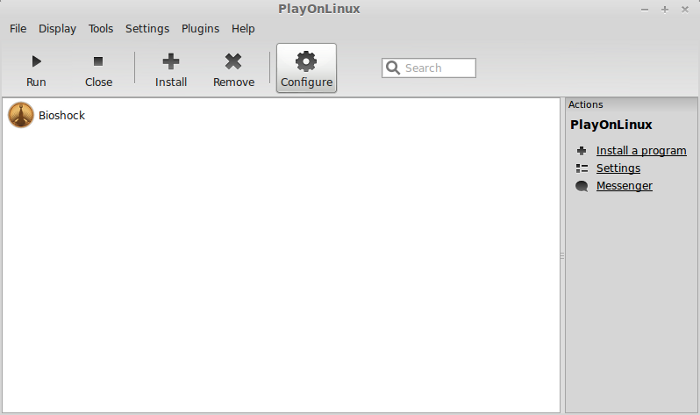This screenshot has height=415, width=700.
Task: Follow the Install a program link
Action: [x=641, y=151]
